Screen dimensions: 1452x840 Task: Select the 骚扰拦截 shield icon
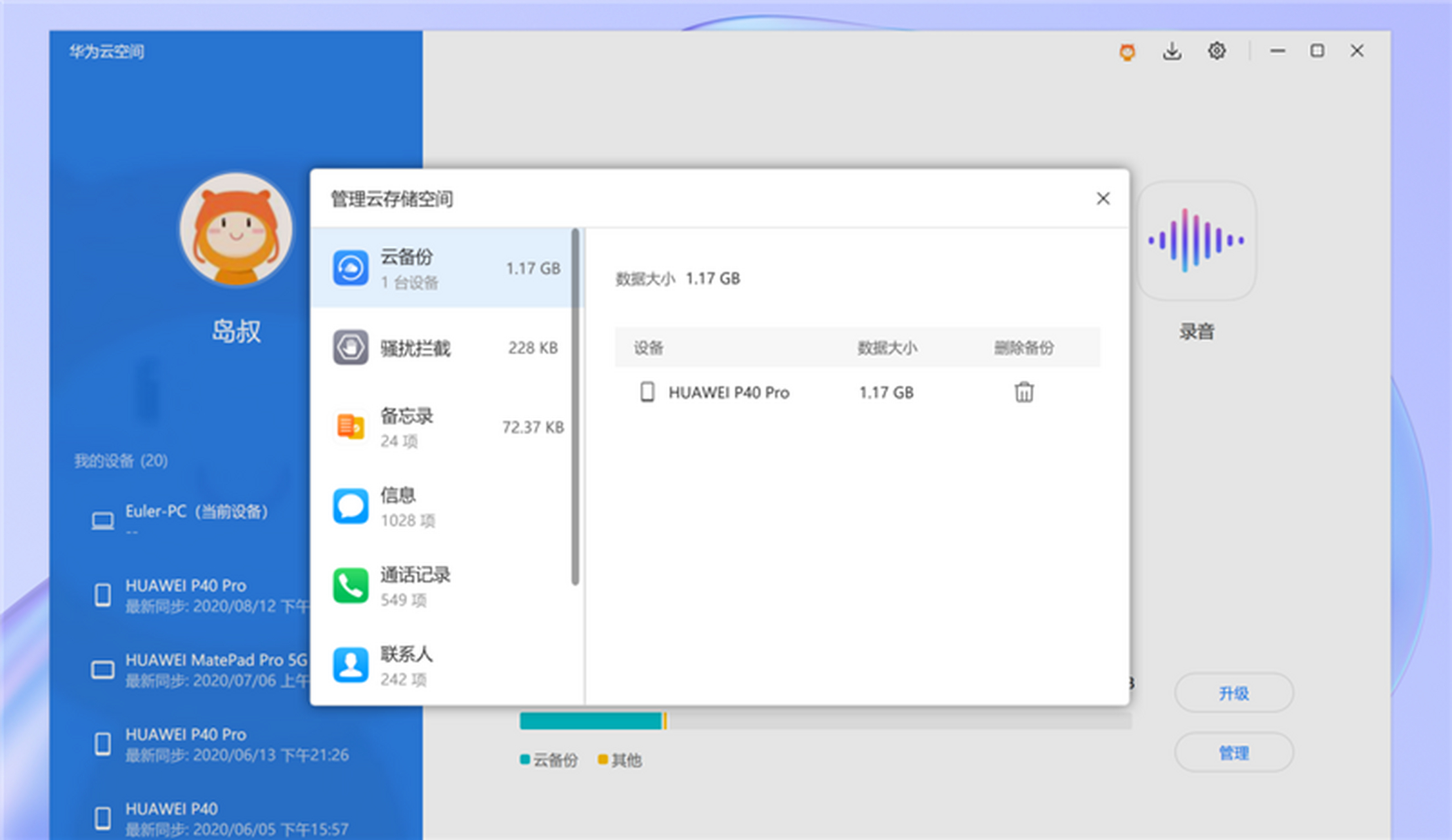(351, 347)
